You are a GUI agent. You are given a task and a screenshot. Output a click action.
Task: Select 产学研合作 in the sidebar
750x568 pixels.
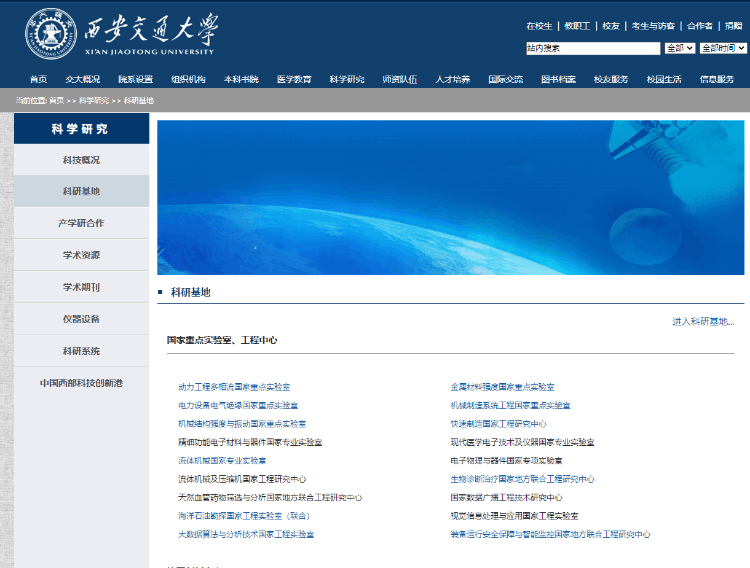tap(81, 223)
